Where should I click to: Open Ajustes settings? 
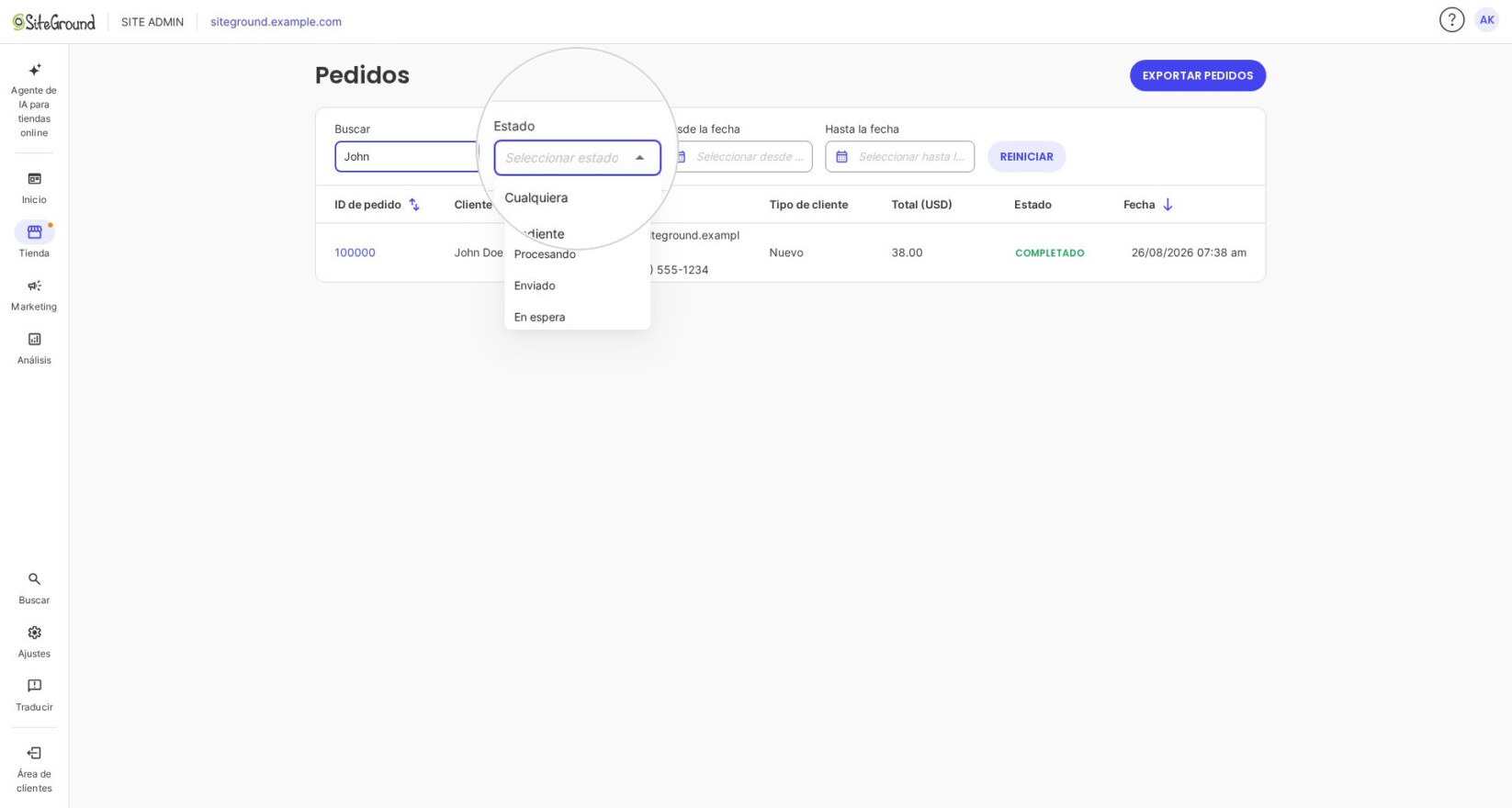pos(34,642)
